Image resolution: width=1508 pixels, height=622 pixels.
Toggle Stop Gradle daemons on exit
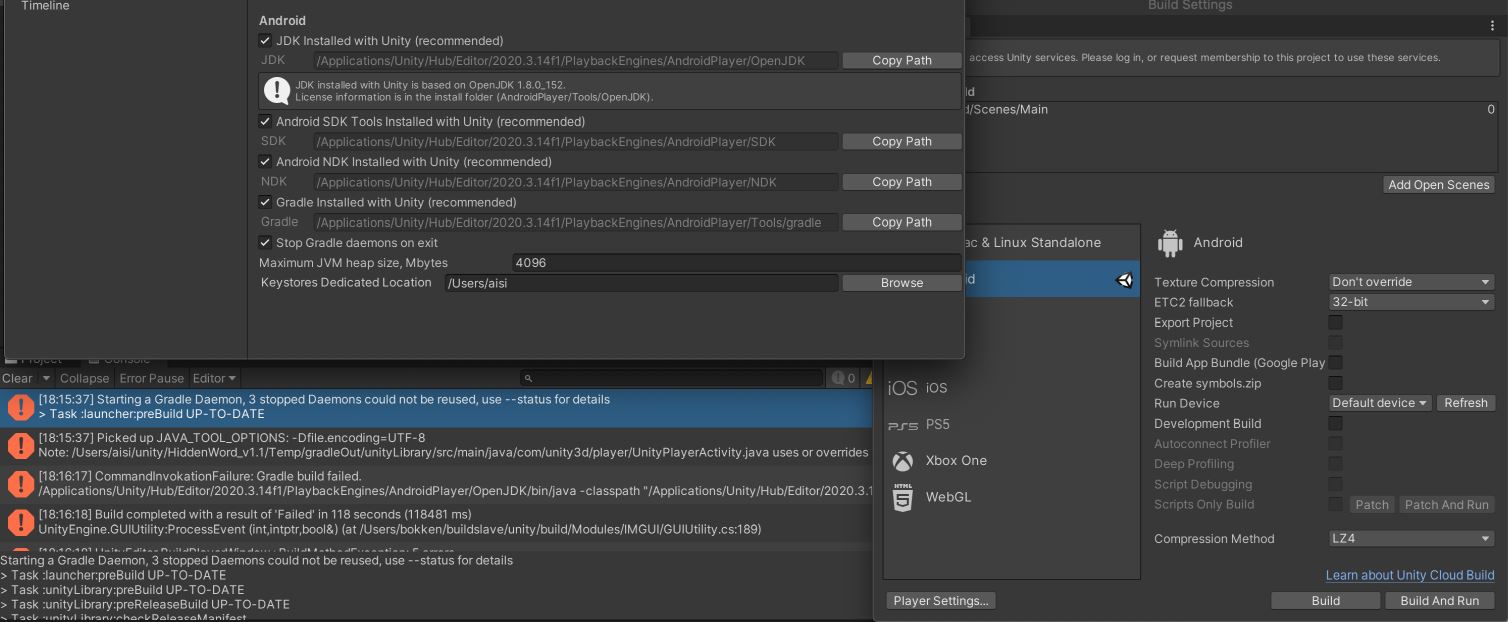[265, 242]
